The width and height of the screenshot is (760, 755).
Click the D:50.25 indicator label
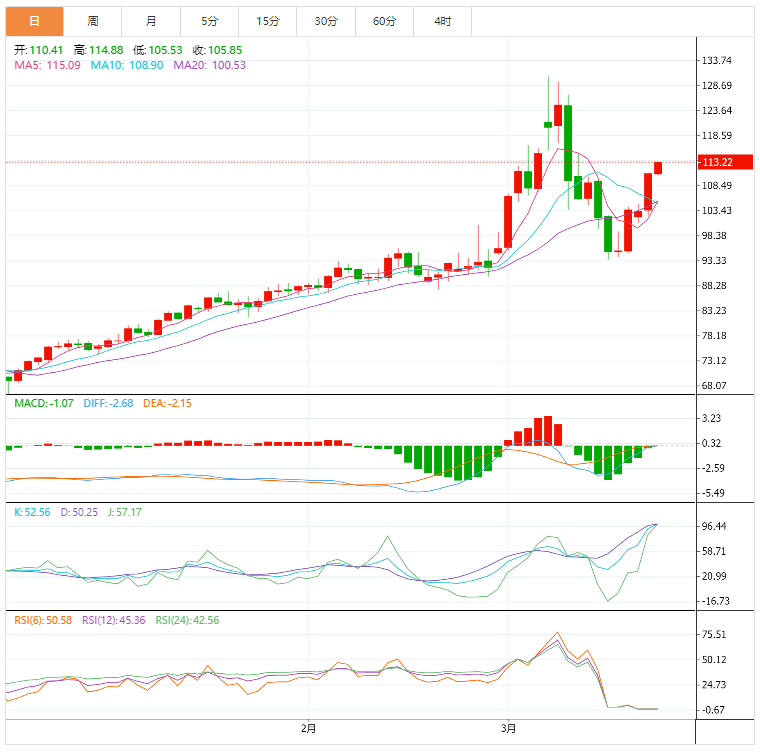coord(79,513)
